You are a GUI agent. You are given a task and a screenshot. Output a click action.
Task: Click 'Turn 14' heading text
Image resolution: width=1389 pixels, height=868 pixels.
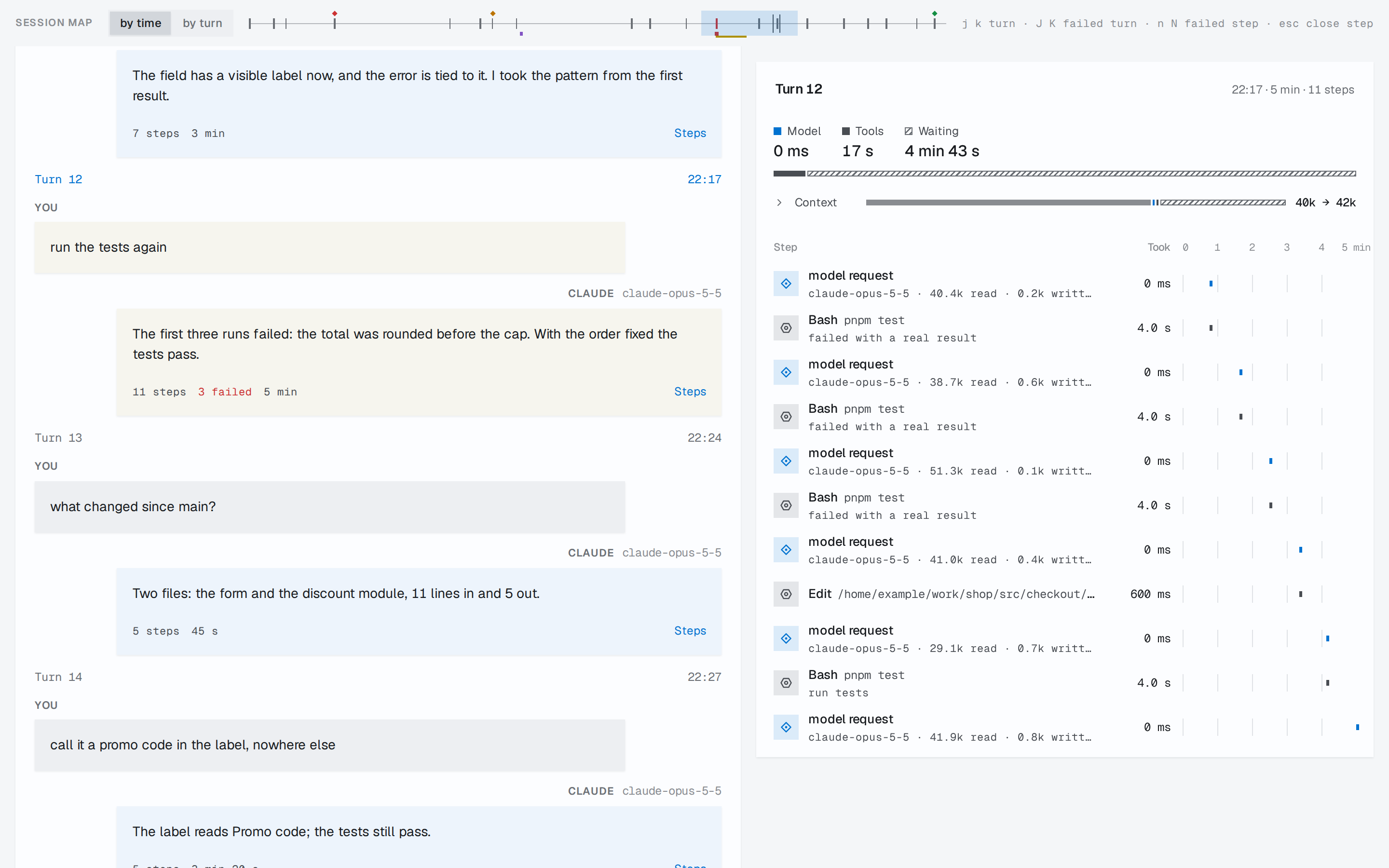58,678
